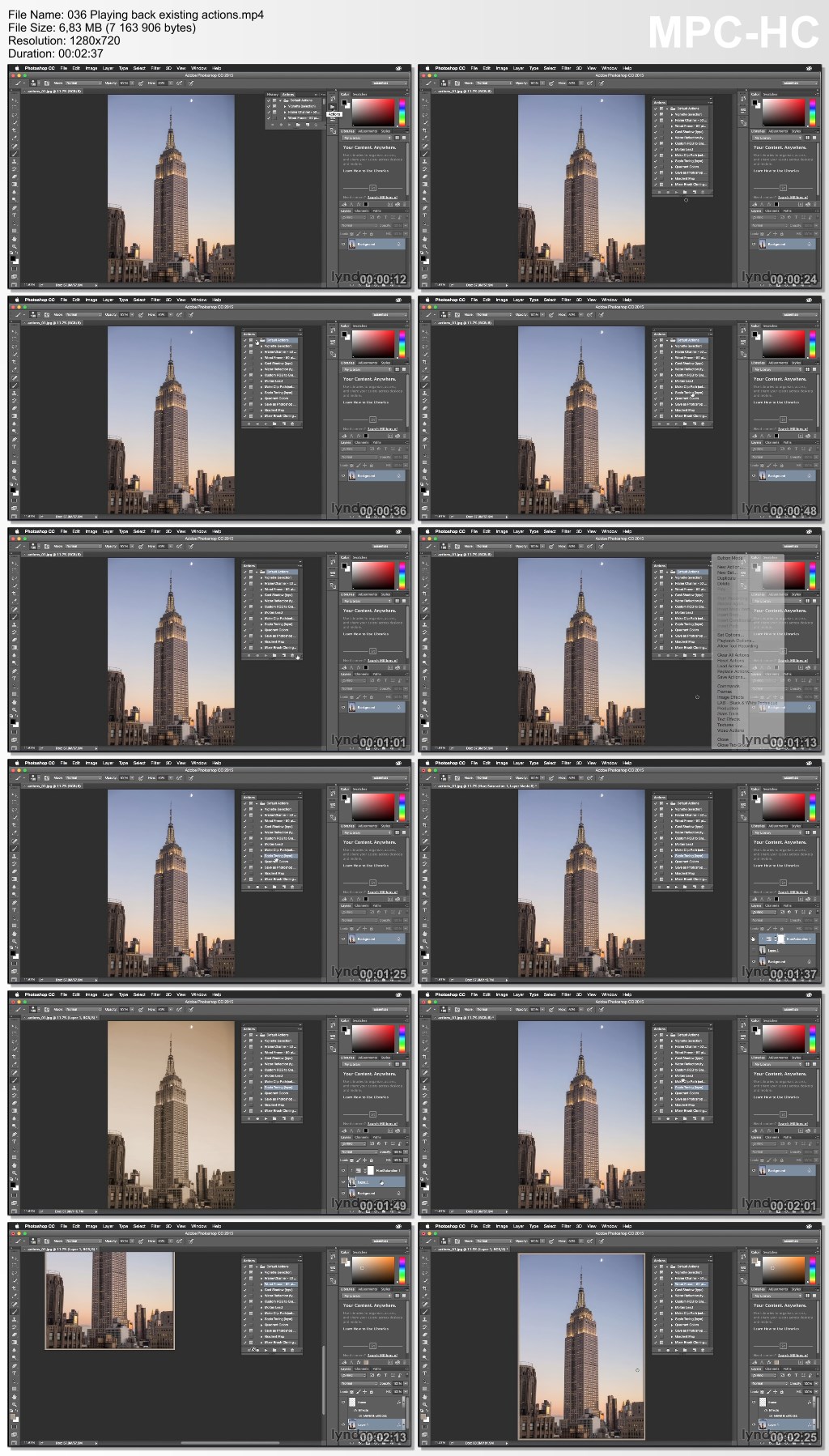Click the airbrush icon in the 00:00:12 options bar
Image resolution: width=829 pixels, height=1456 pixels.
(179, 83)
